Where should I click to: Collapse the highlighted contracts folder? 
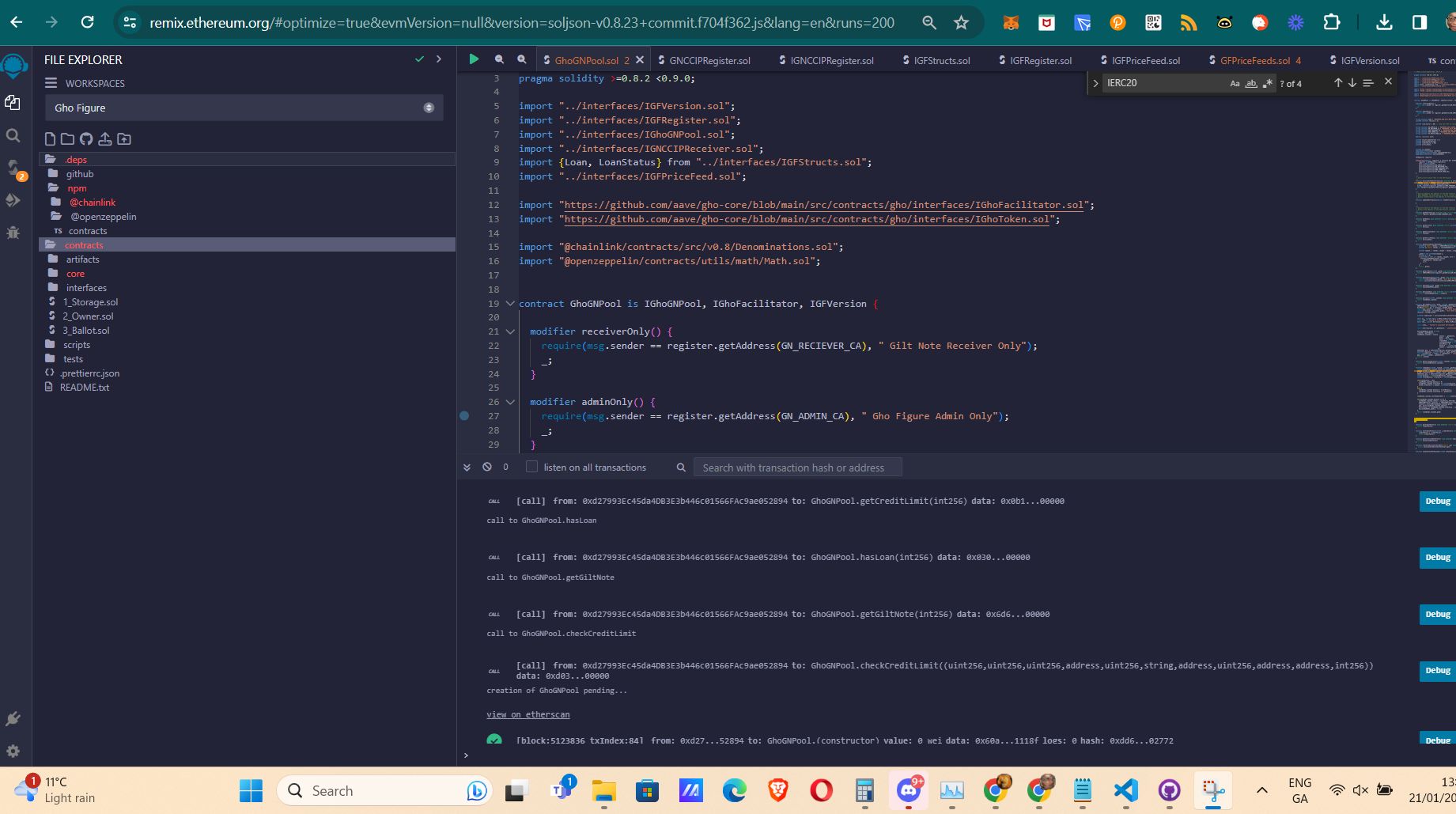[51, 245]
